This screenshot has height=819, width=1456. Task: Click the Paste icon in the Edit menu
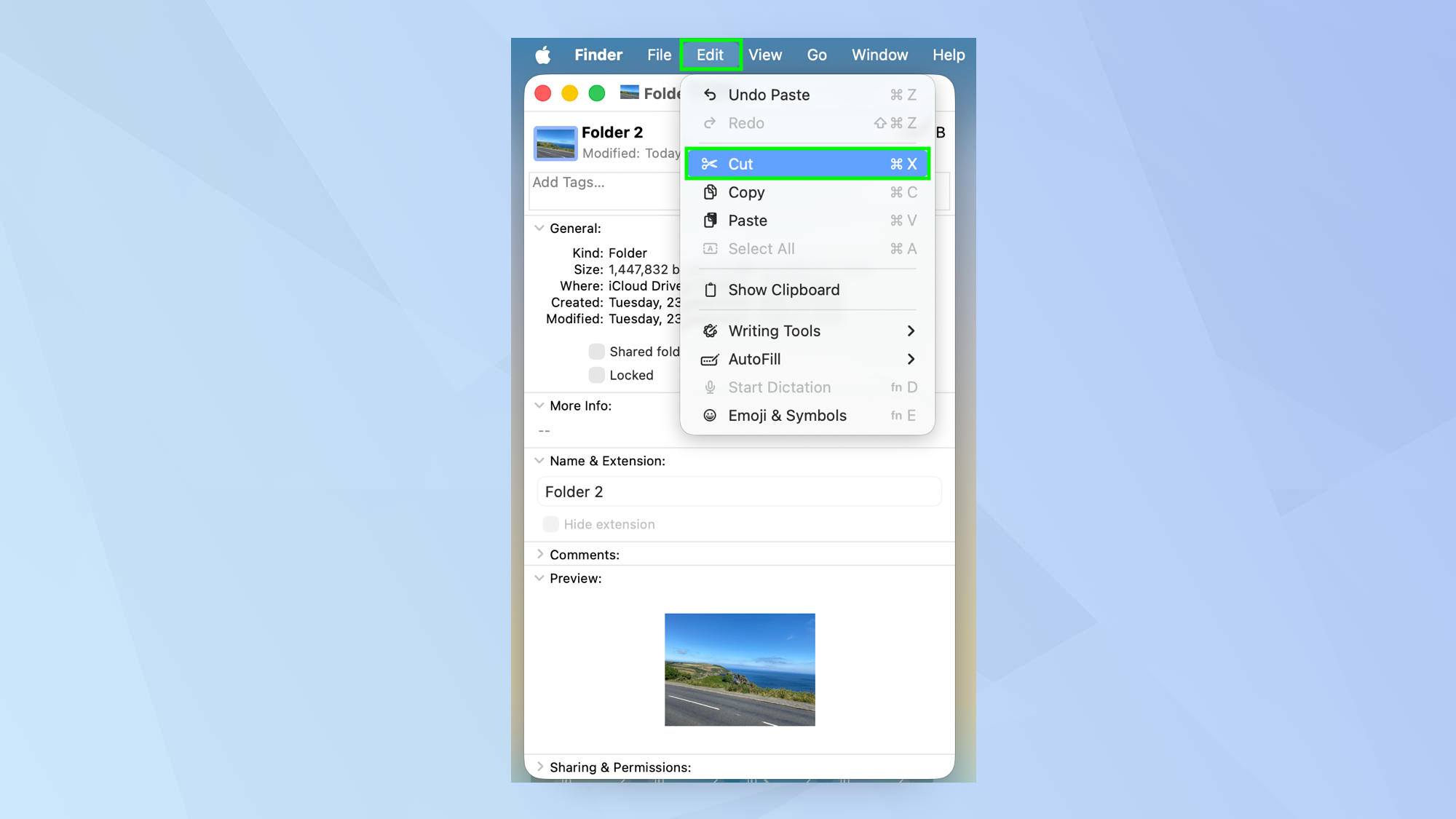[710, 220]
